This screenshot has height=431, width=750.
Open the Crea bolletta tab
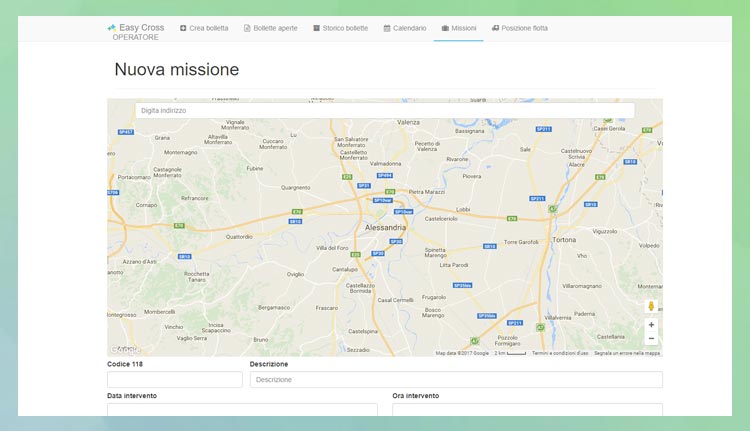[204, 28]
